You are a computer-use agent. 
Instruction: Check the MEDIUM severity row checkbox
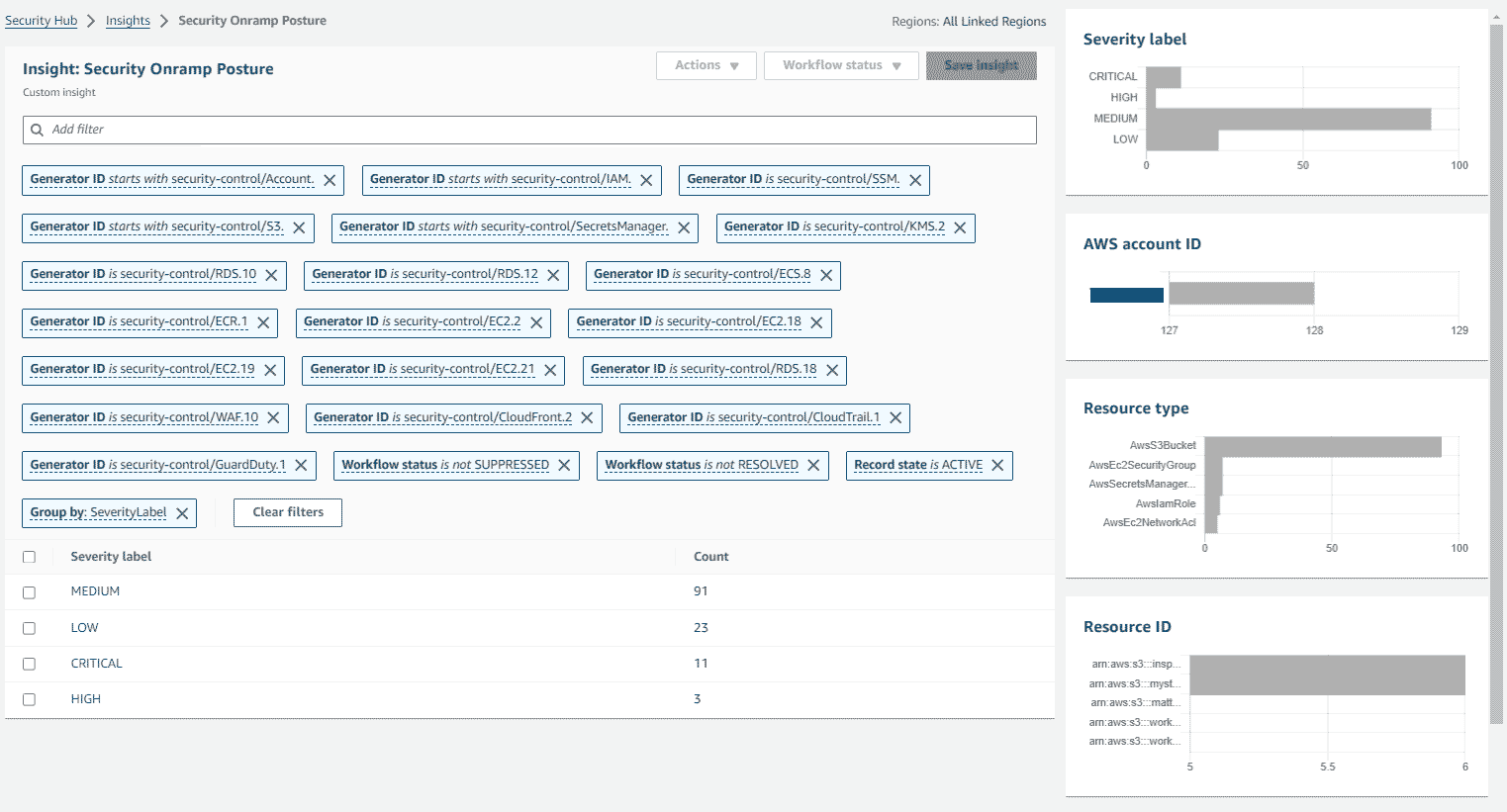point(30,592)
